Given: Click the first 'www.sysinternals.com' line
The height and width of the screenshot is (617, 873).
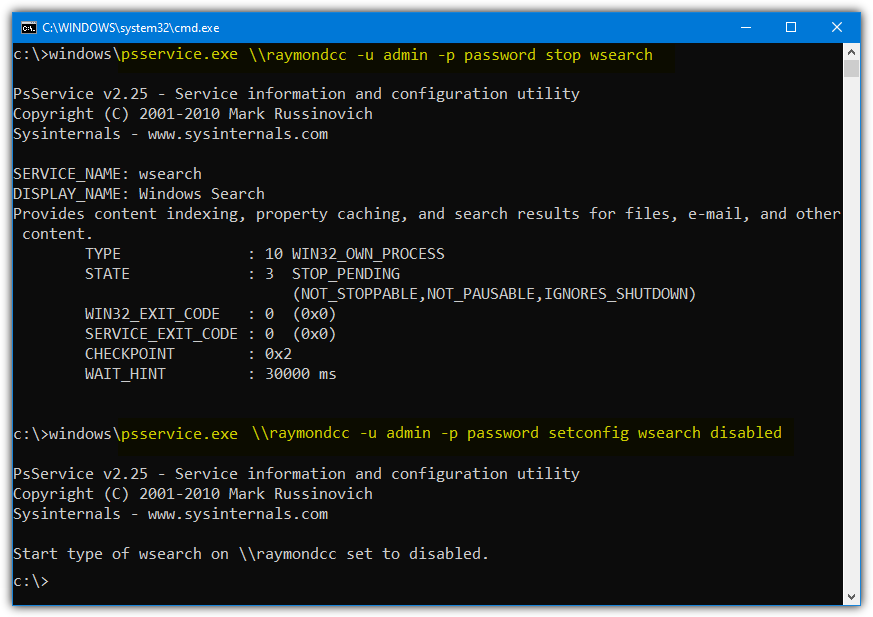Looking at the screenshot, I should (x=171, y=134).
